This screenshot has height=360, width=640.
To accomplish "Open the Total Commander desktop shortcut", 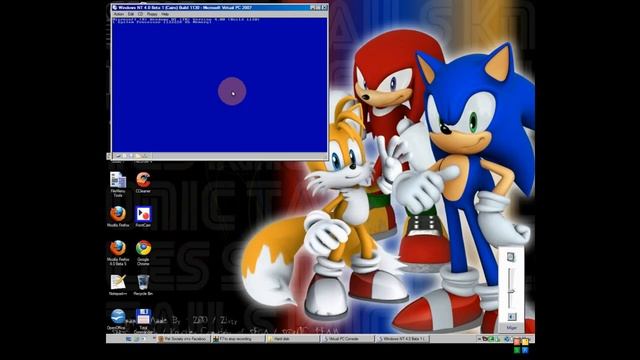I will pos(143,321).
